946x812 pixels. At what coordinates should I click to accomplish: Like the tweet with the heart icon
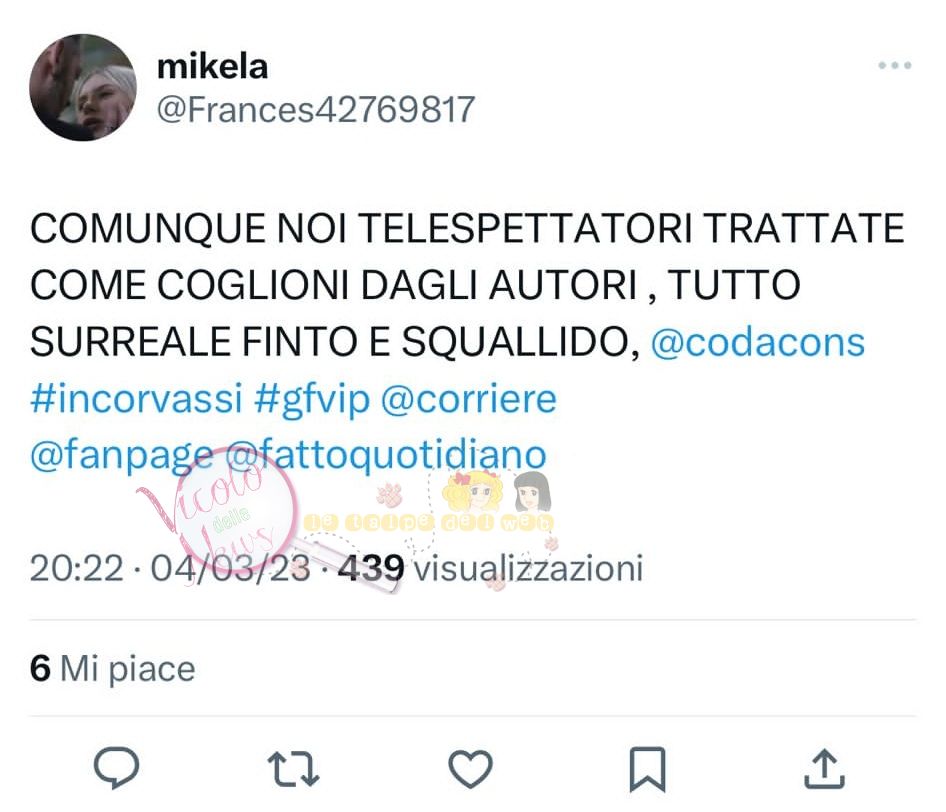(471, 768)
